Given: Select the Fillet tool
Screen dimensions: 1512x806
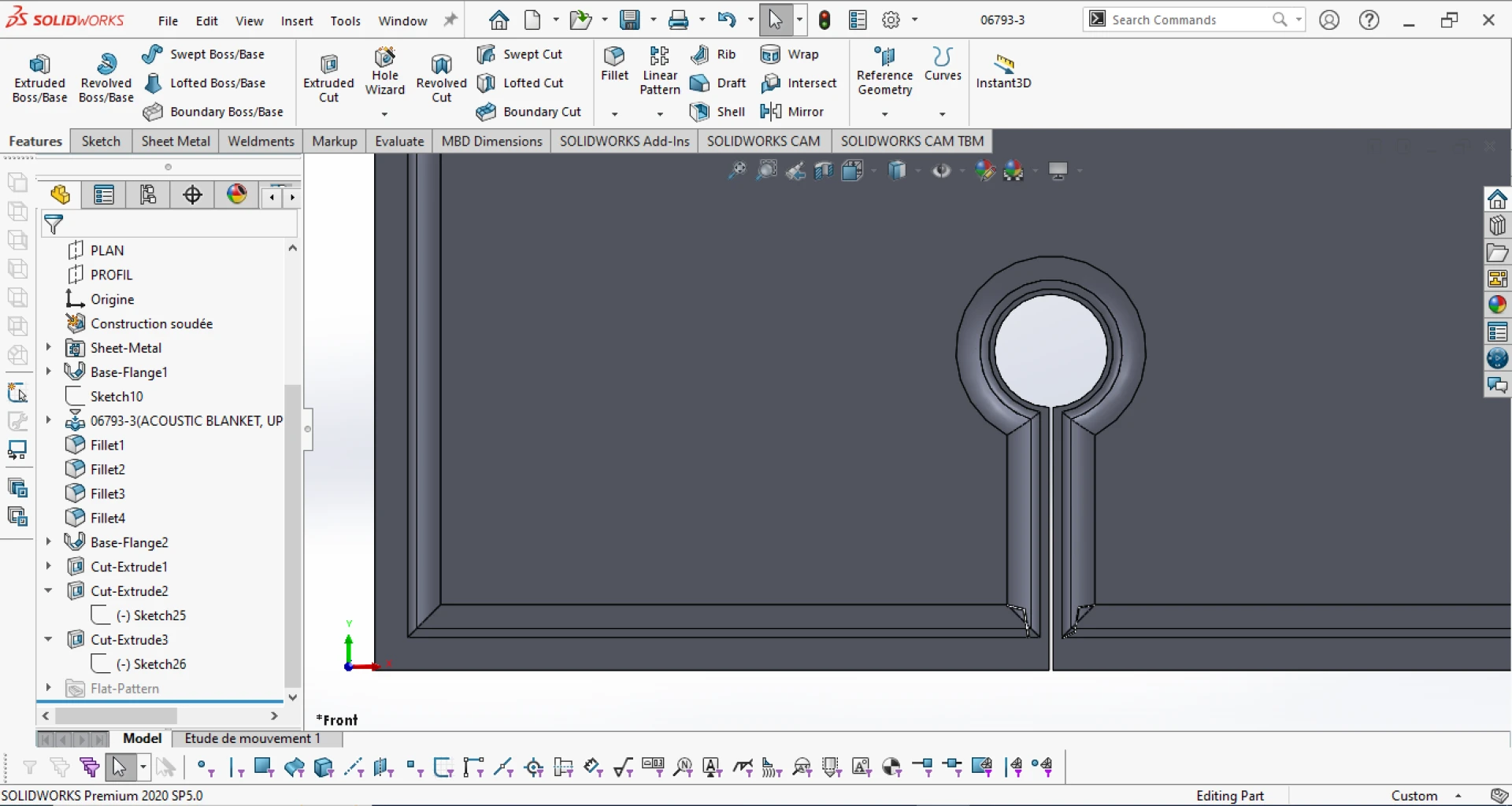Looking at the screenshot, I should pos(614,71).
